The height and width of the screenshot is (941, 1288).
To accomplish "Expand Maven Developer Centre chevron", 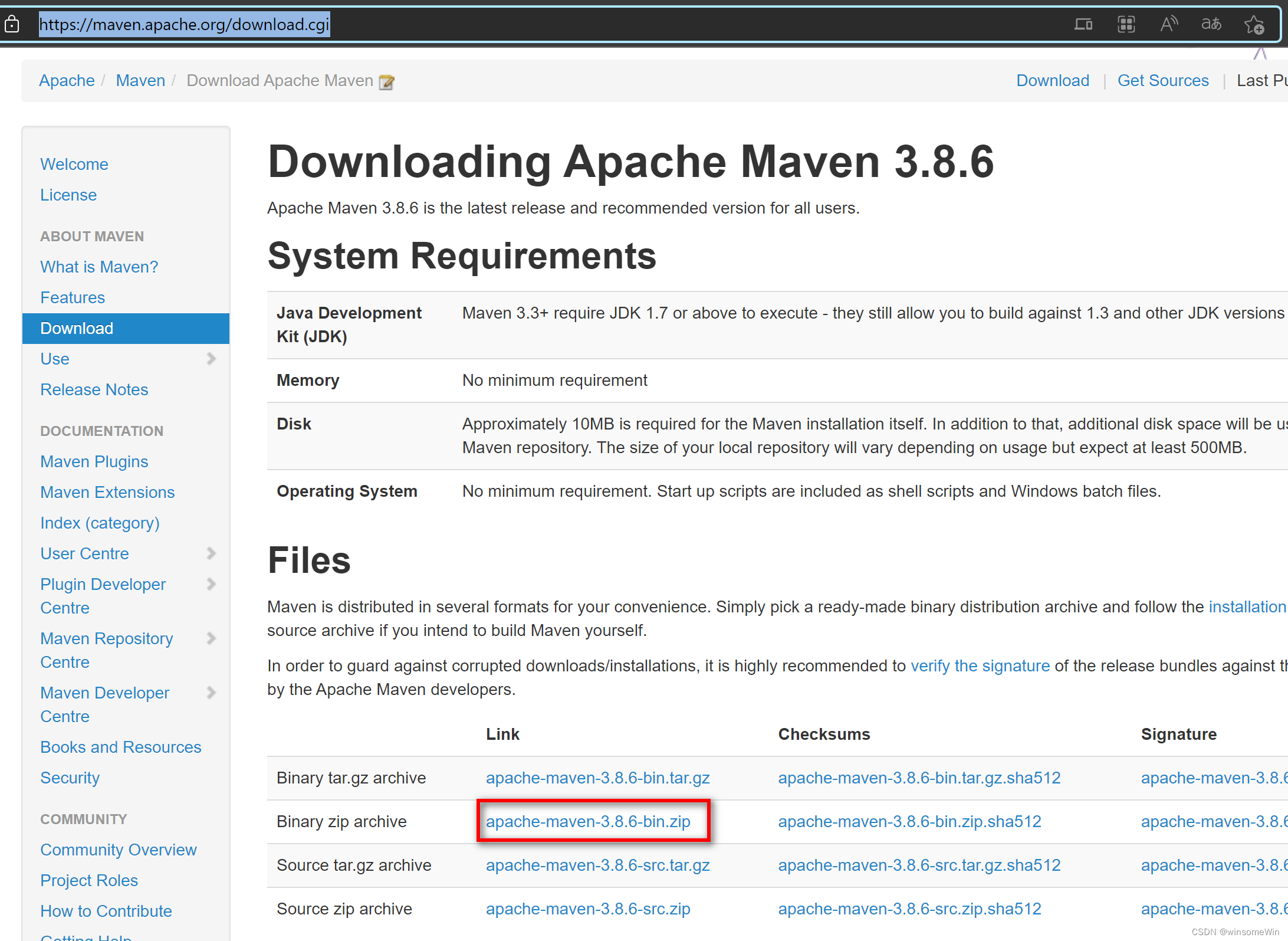I will (211, 693).
